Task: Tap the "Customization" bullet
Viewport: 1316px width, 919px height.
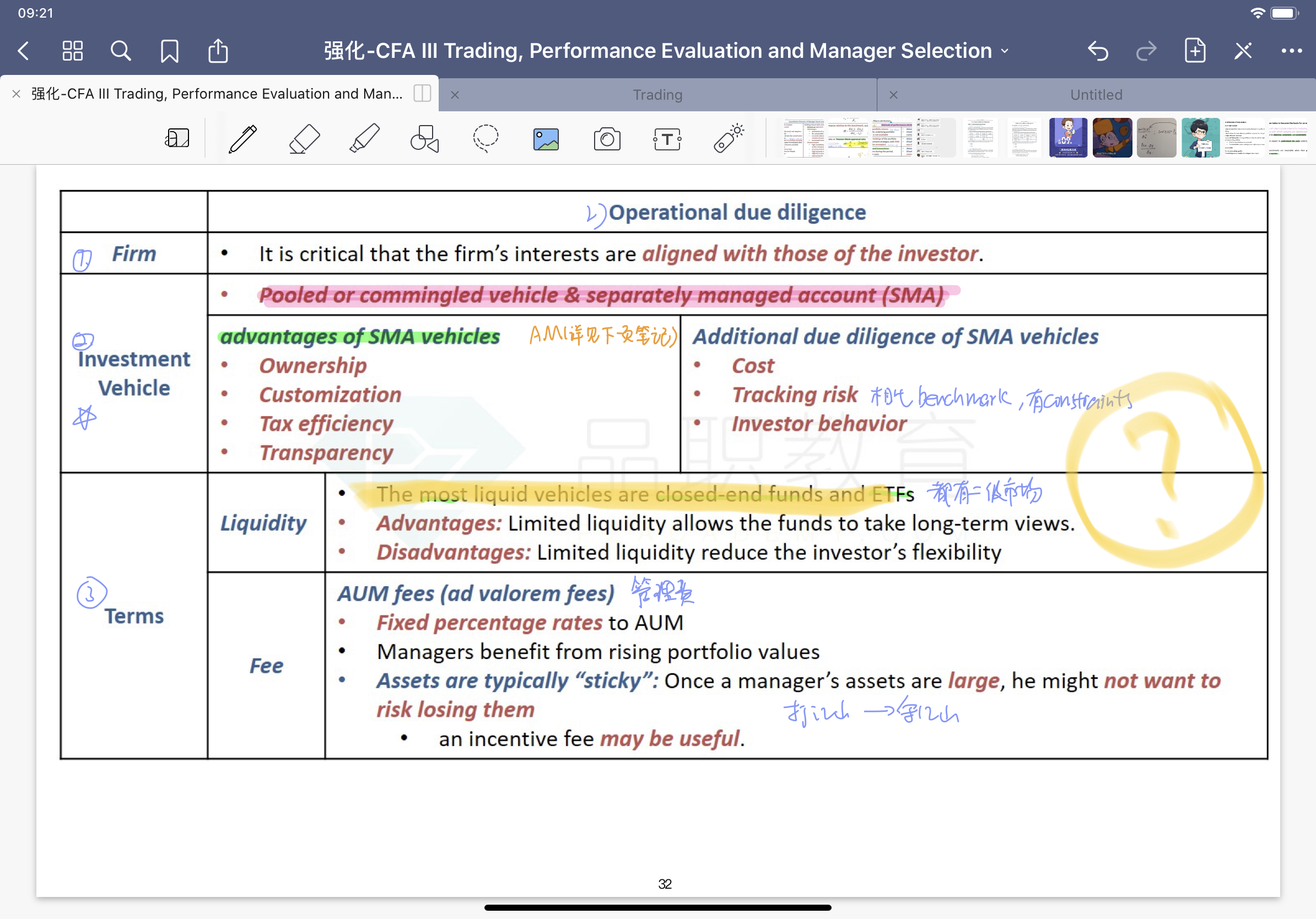Action: click(x=330, y=394)
